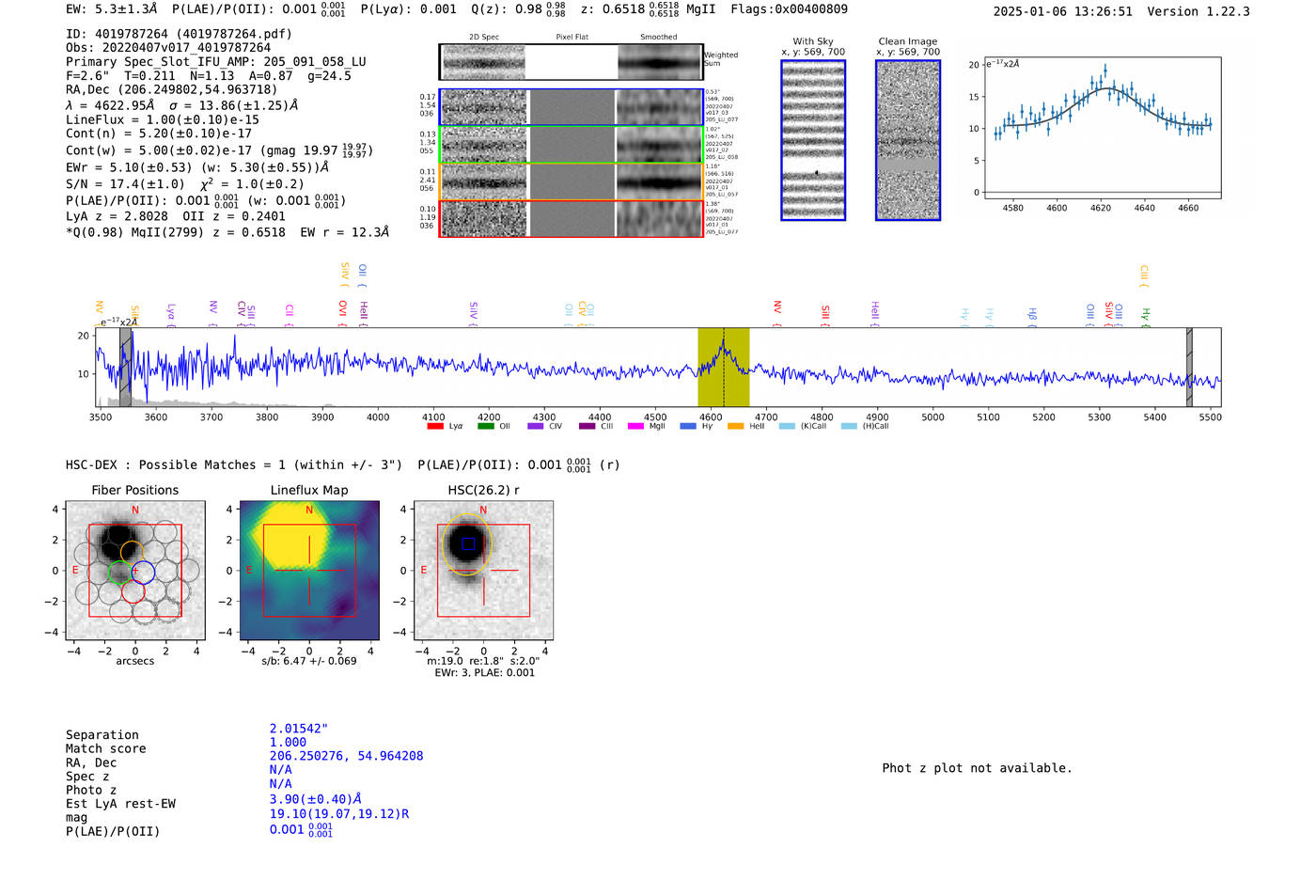Open the Weighted Sum 2D spectrum strip
Viewport: 1316px width, 896px height.
(x=572, y=62)
